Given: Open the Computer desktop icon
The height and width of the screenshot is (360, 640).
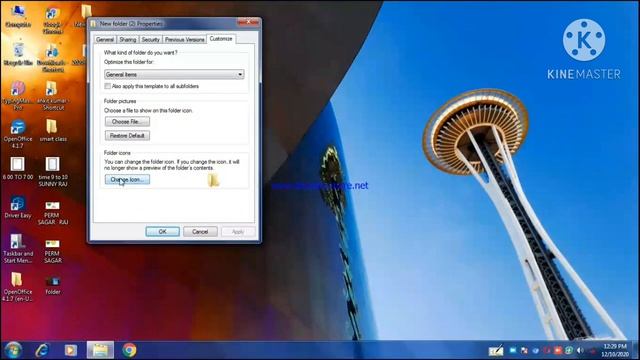Looking at the screenshot, I should tap(18, 16).
